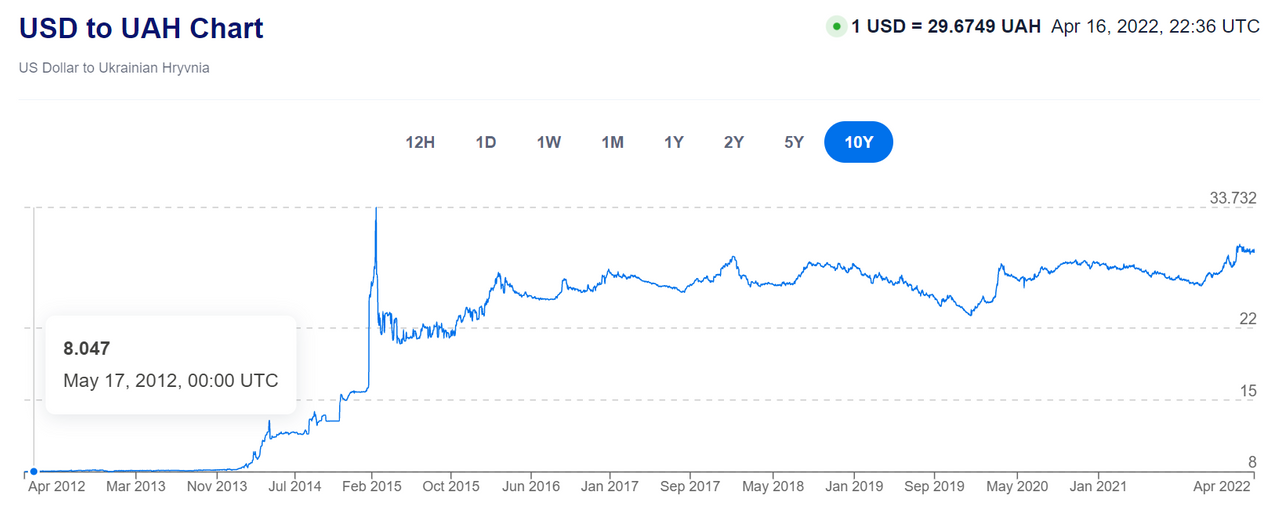Click the 33.732 maximum value label
The height and width of the screenshot is (523, 1280).
[1233, 198]
